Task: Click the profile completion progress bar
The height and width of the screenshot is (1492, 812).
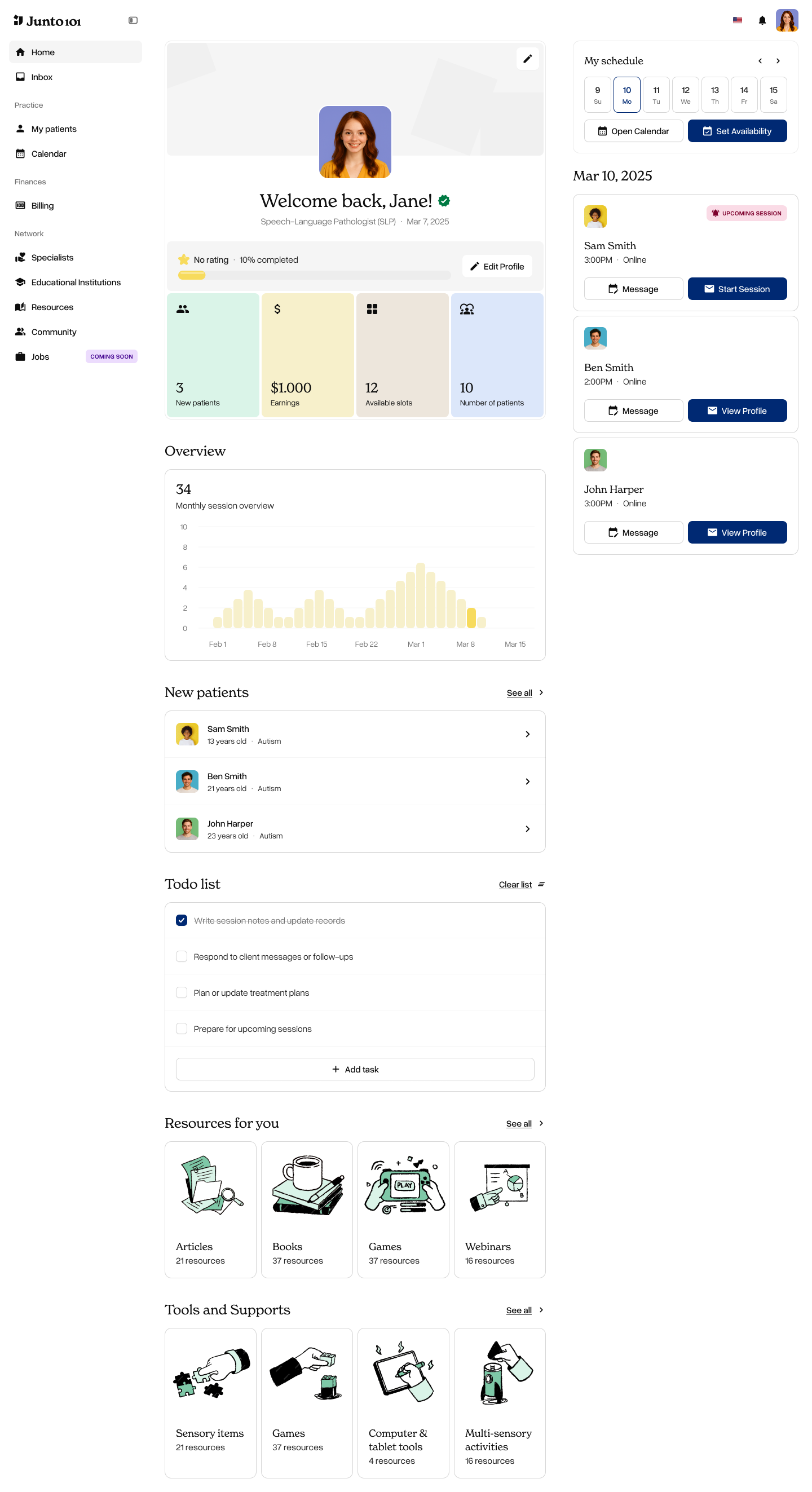Action: (x=314, y=275)
